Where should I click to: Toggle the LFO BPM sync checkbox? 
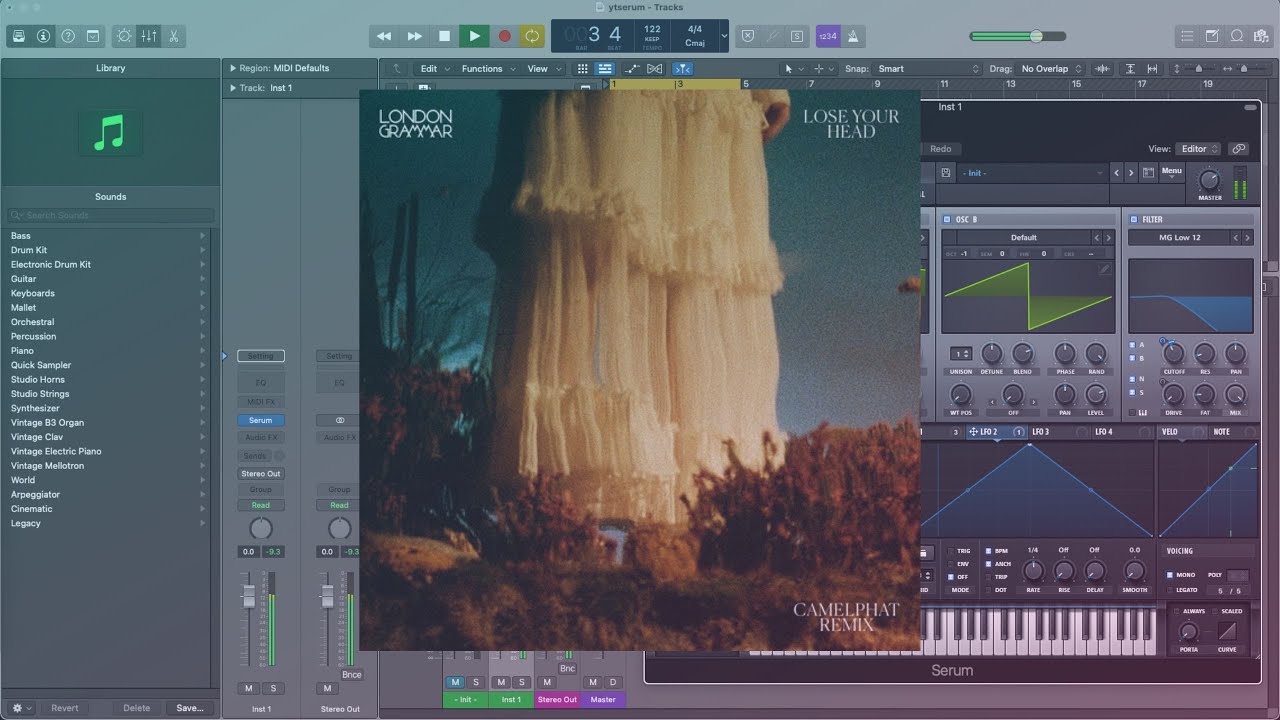point(988,551)
